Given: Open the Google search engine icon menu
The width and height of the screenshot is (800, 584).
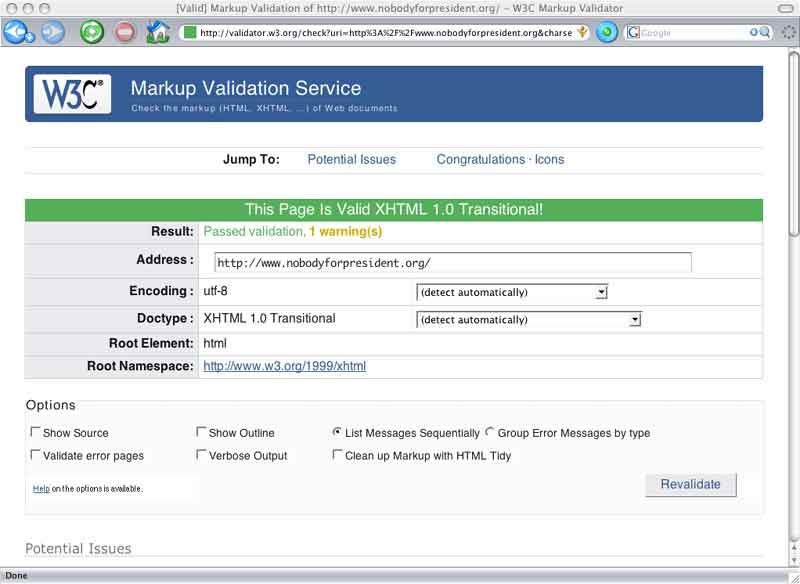Looking at the screenshot, I should click(x=633, y=33).
